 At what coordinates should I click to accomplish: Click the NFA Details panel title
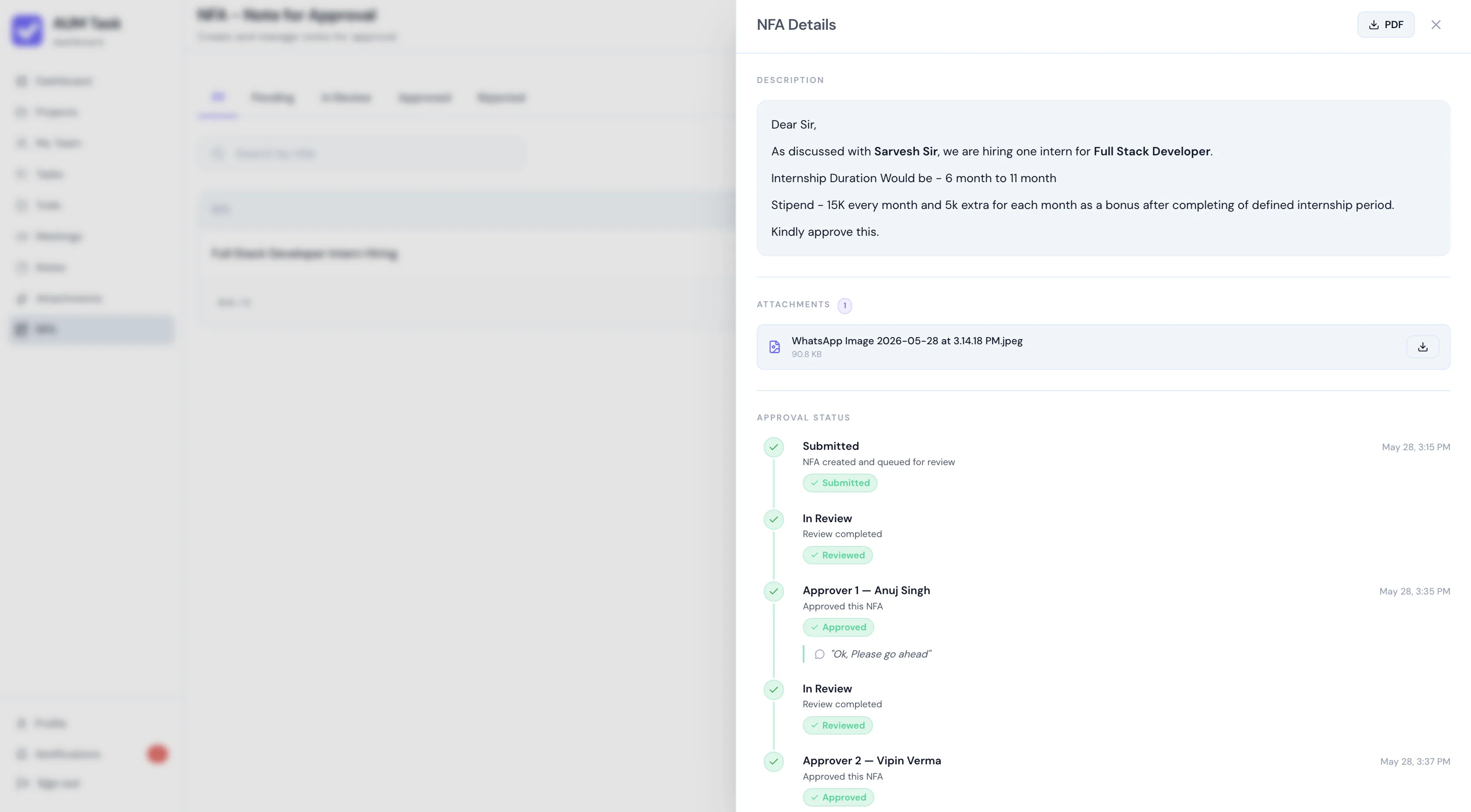point(796,25)
